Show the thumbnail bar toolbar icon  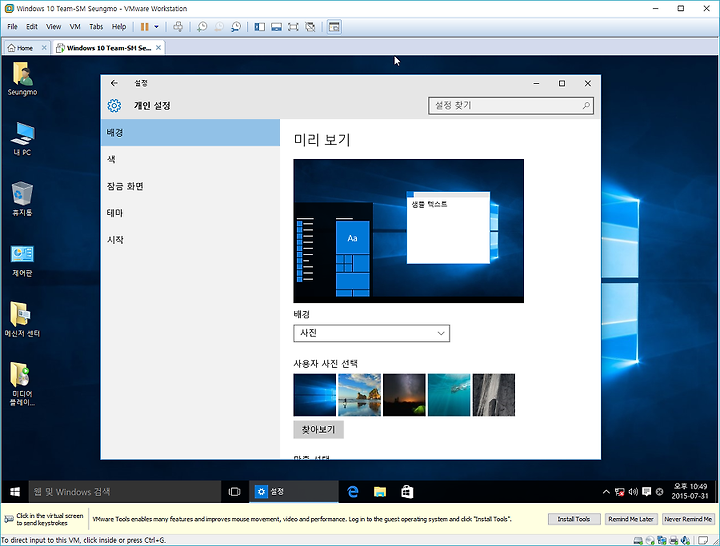click(276, 27)
